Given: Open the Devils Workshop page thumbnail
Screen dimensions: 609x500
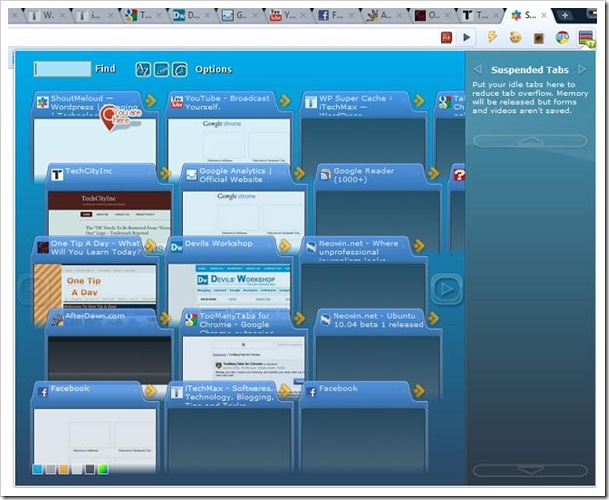Looking at the screenshot, I should (229, 287).
